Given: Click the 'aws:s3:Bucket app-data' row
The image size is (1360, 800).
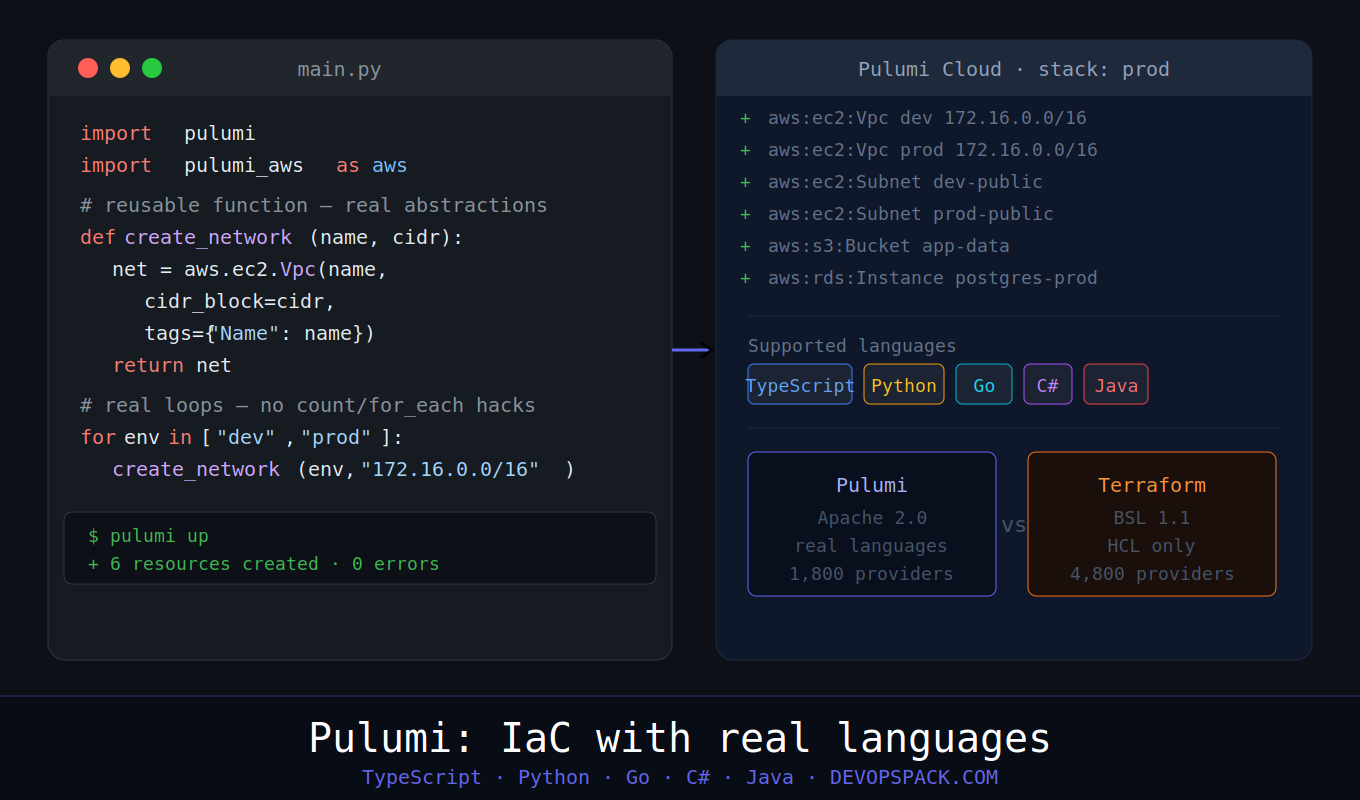Looking at the screenshot, I should (x=875, y=246).
